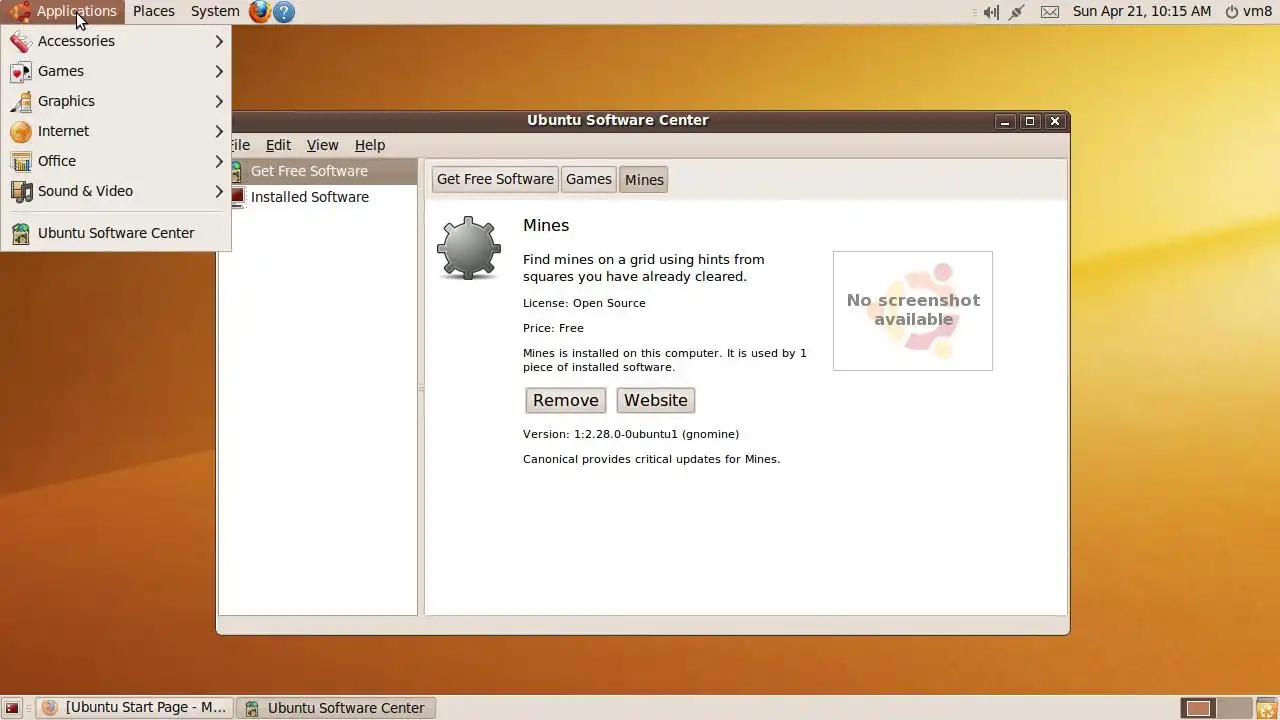The width and height of the screenshot is (1280, 720).
Task: Expand the Internet submenu arrow
Action: pyautogui.click(x=219, y=131)
